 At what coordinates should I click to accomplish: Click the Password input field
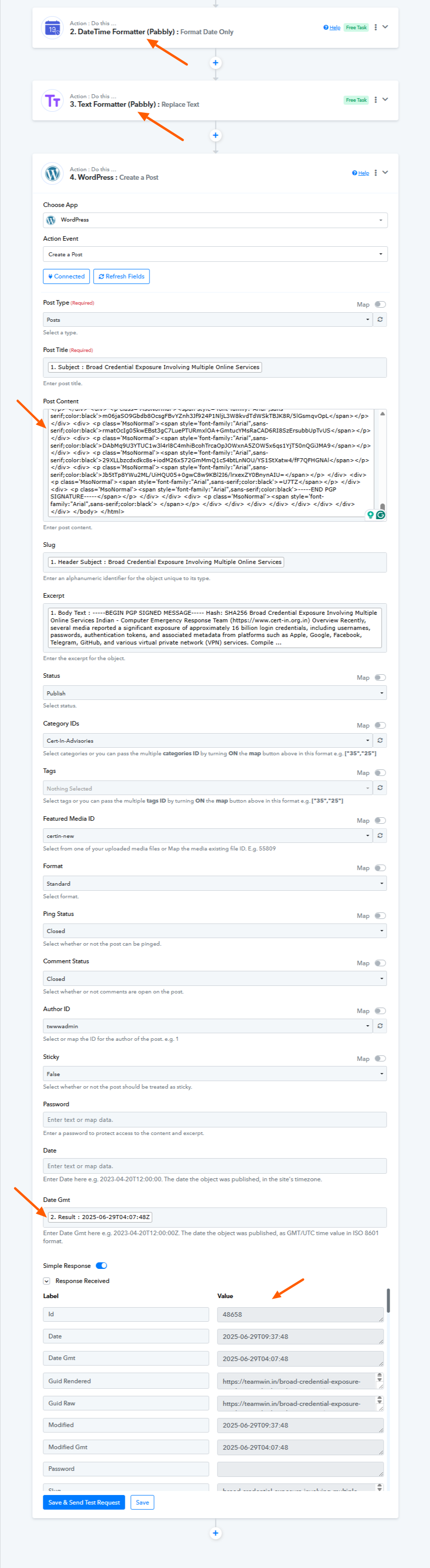pos(215,1119)
